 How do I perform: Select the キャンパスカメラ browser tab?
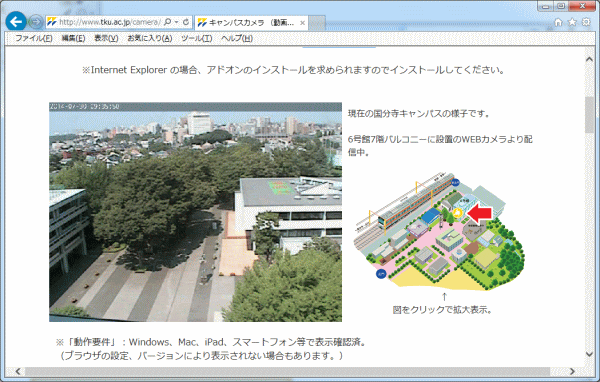pyautogui.click(x=251, y=23)
